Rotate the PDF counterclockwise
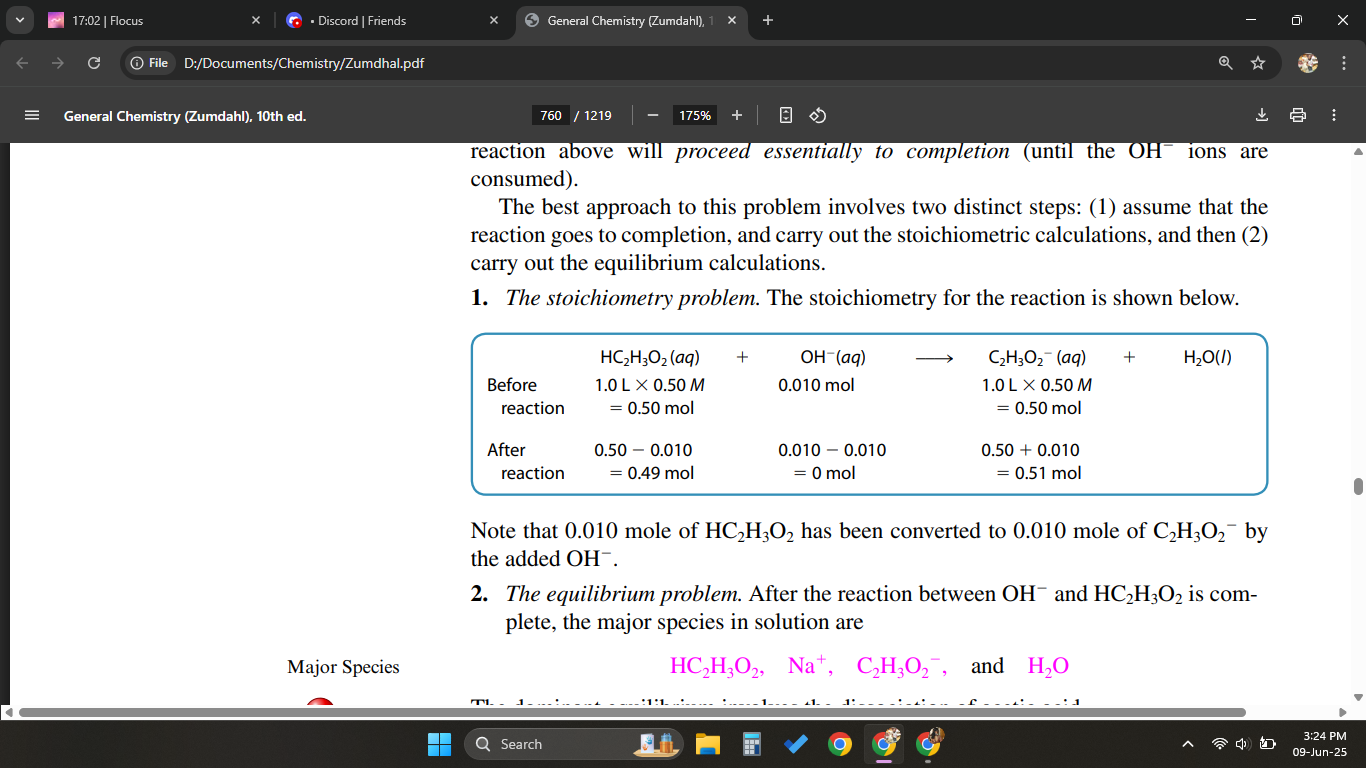The width and height of the screenshot is (1366, 768). 817,115
